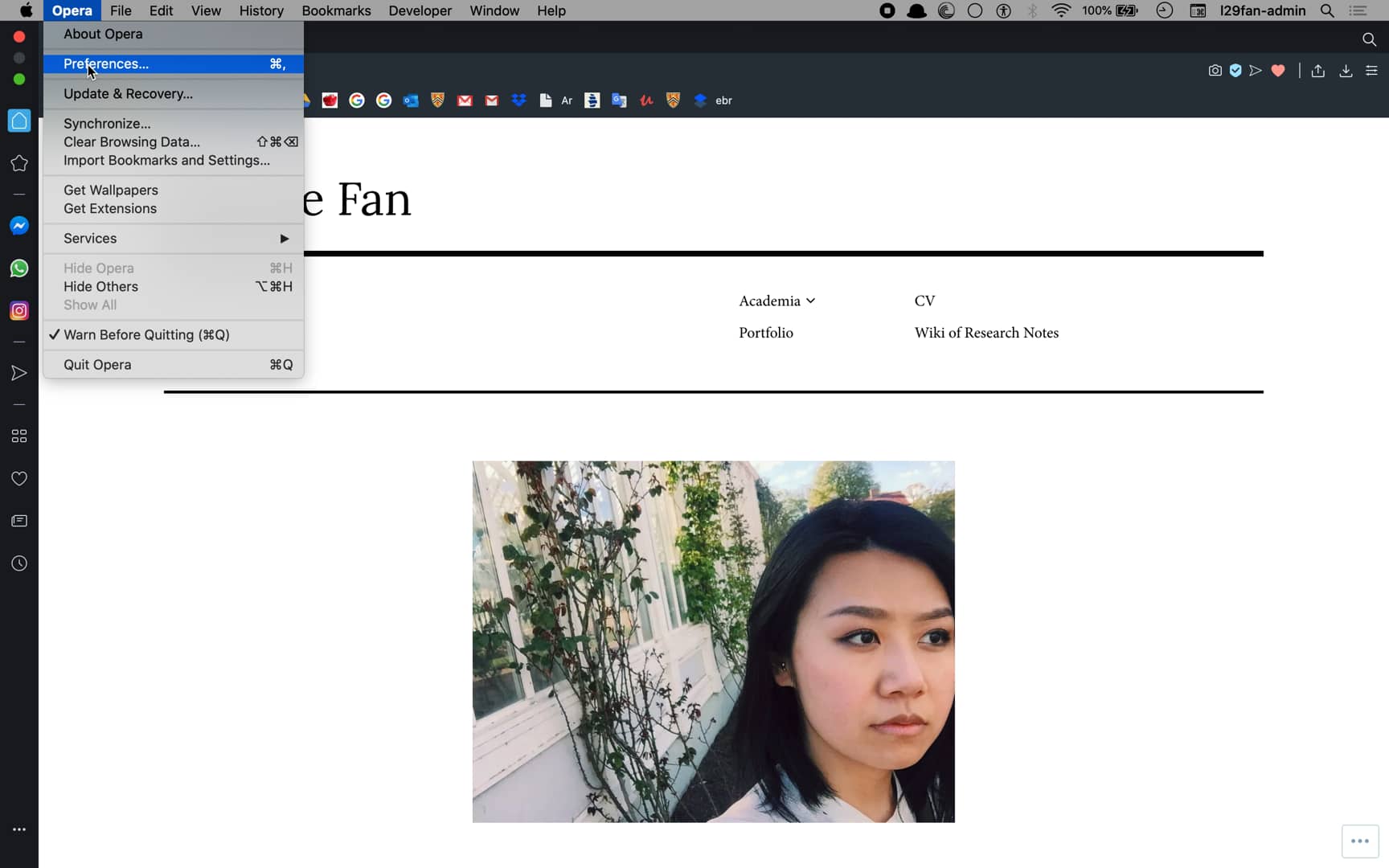Click the blue shield ad blocker icon

[1235, 71]
